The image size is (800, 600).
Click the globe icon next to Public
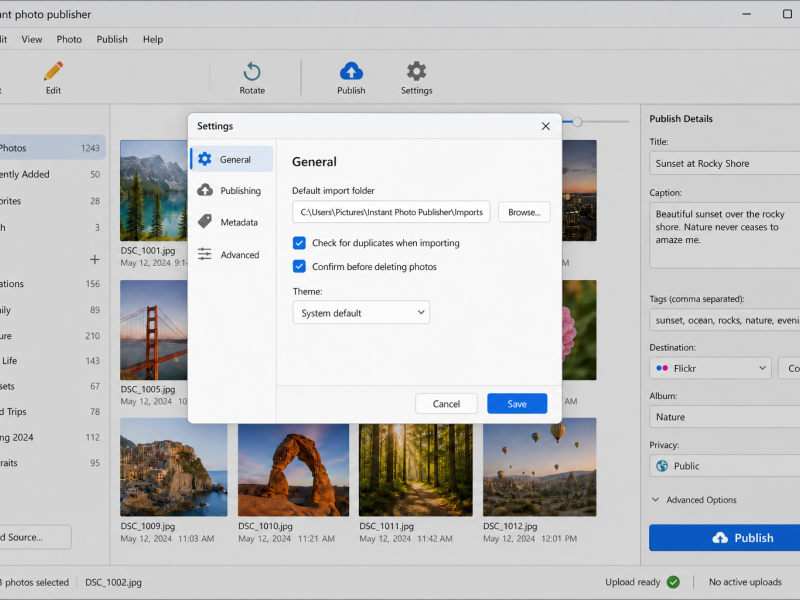pos(662,465)
